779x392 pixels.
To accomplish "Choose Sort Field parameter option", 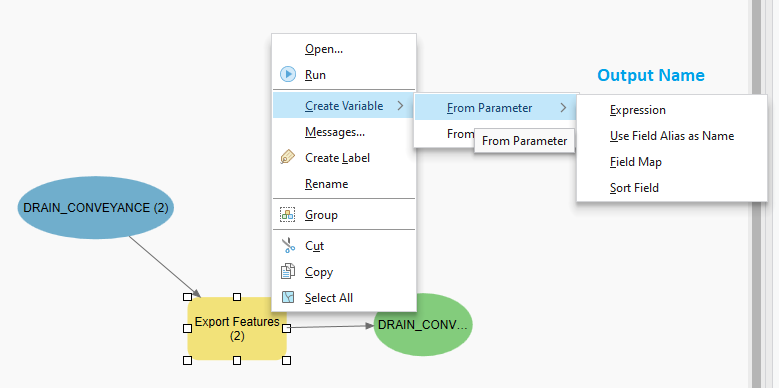I will click(x=672, y=187).
